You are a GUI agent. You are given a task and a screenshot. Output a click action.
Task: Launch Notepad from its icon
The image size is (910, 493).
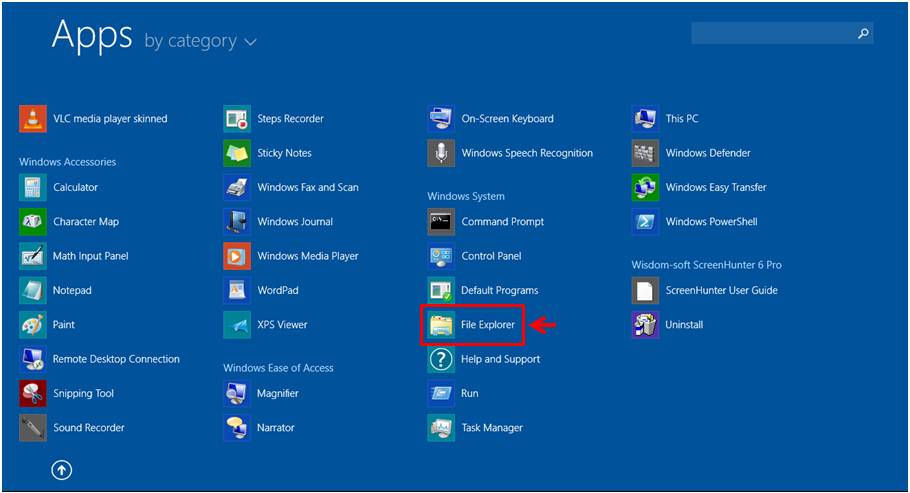point(32,290)
